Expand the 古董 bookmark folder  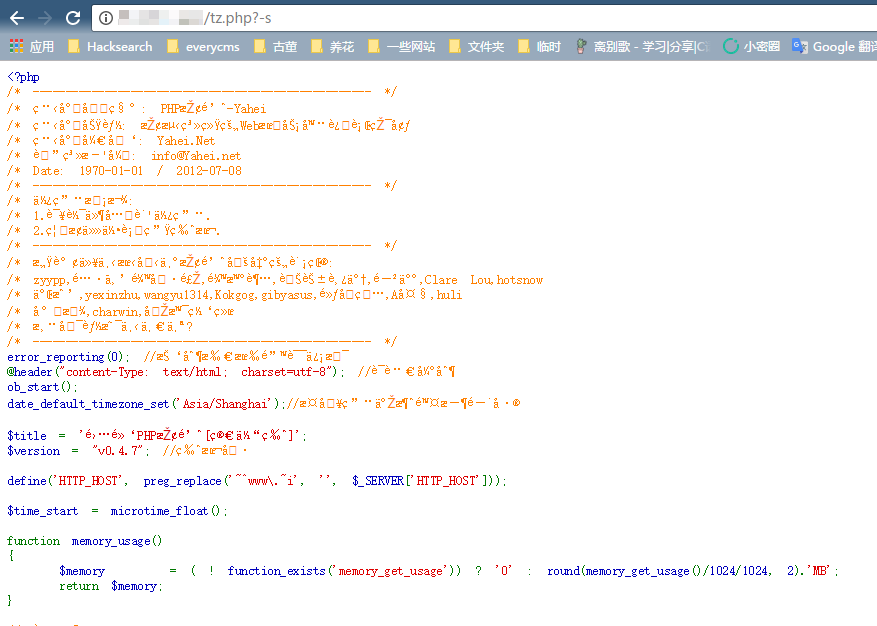pos(276,46)
